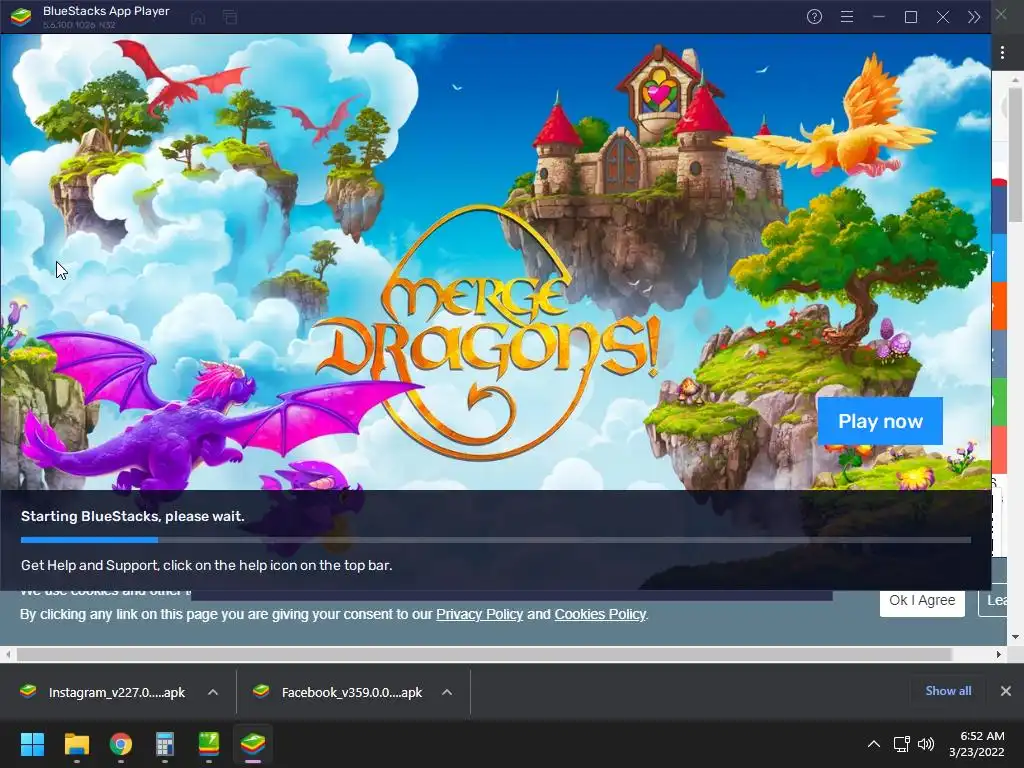Expand options for the Instagram apk download
This screenshot has width=1024, height=768.
[213, 692]
